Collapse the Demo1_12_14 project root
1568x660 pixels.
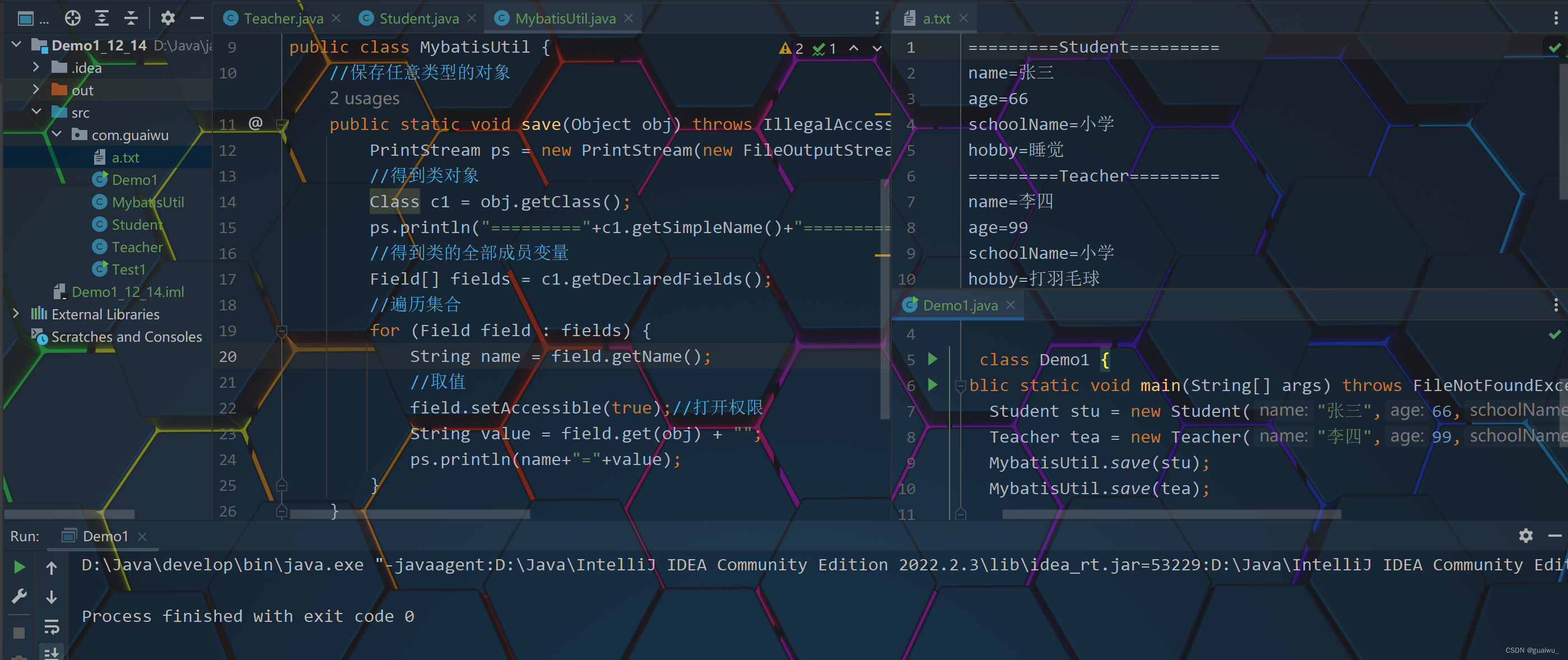(16, 44)
